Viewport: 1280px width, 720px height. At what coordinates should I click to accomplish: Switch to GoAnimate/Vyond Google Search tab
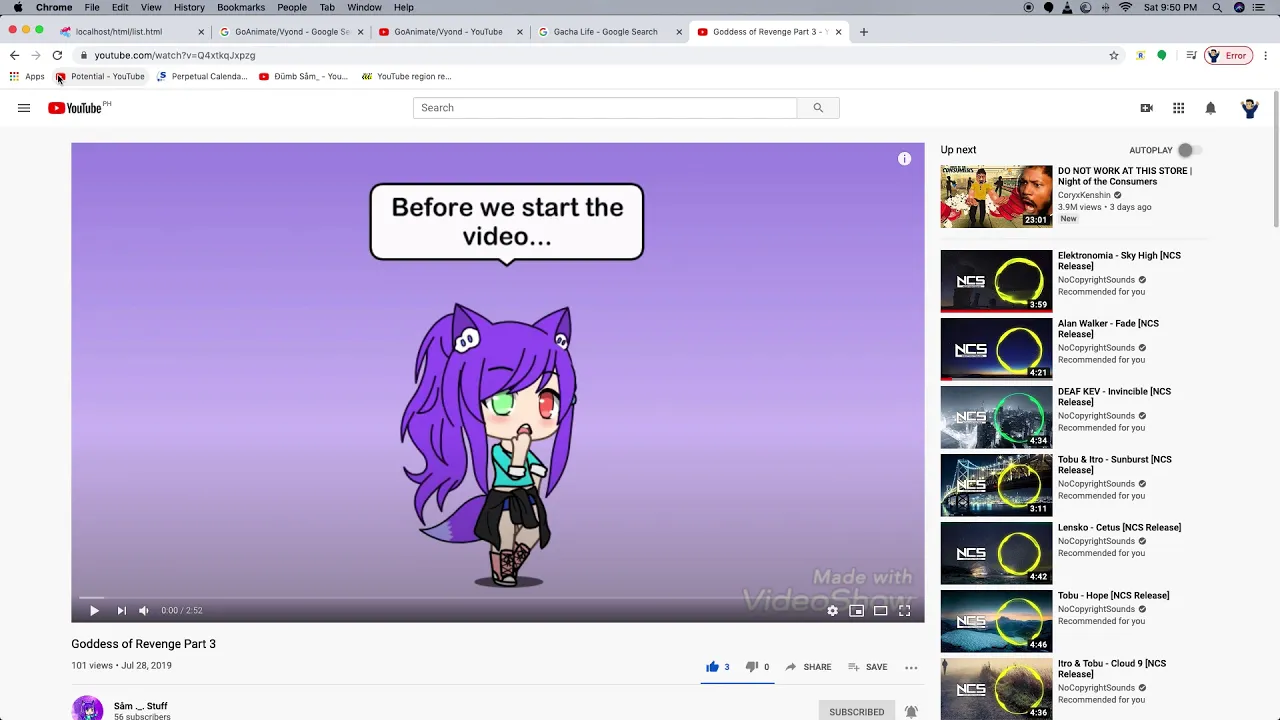coord(291,32)
